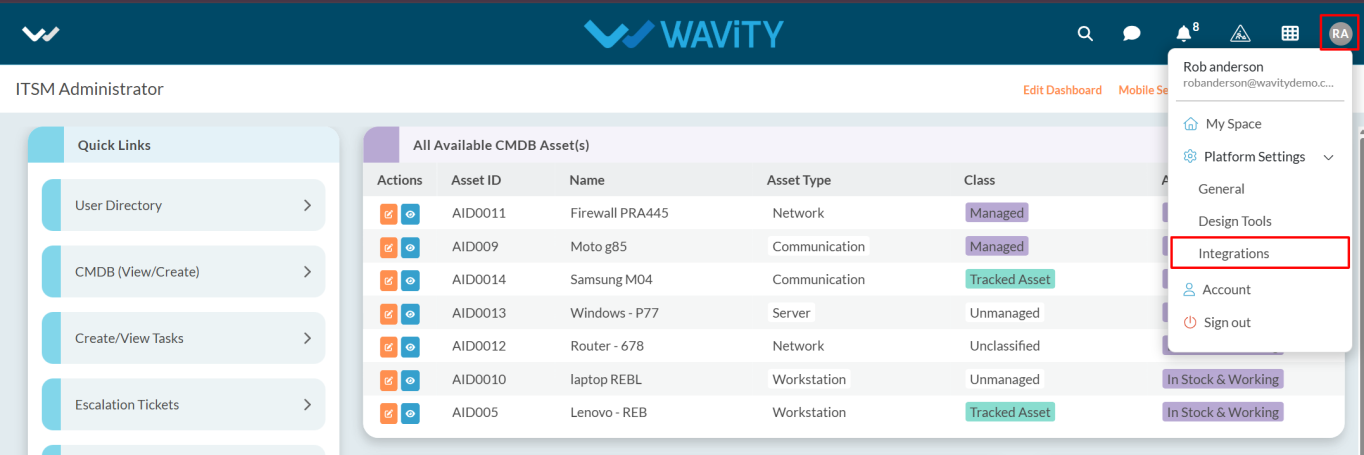Screen dimensions: 1364x455
Task: Open My Space from the user menu
Action: pos(1233,124)
